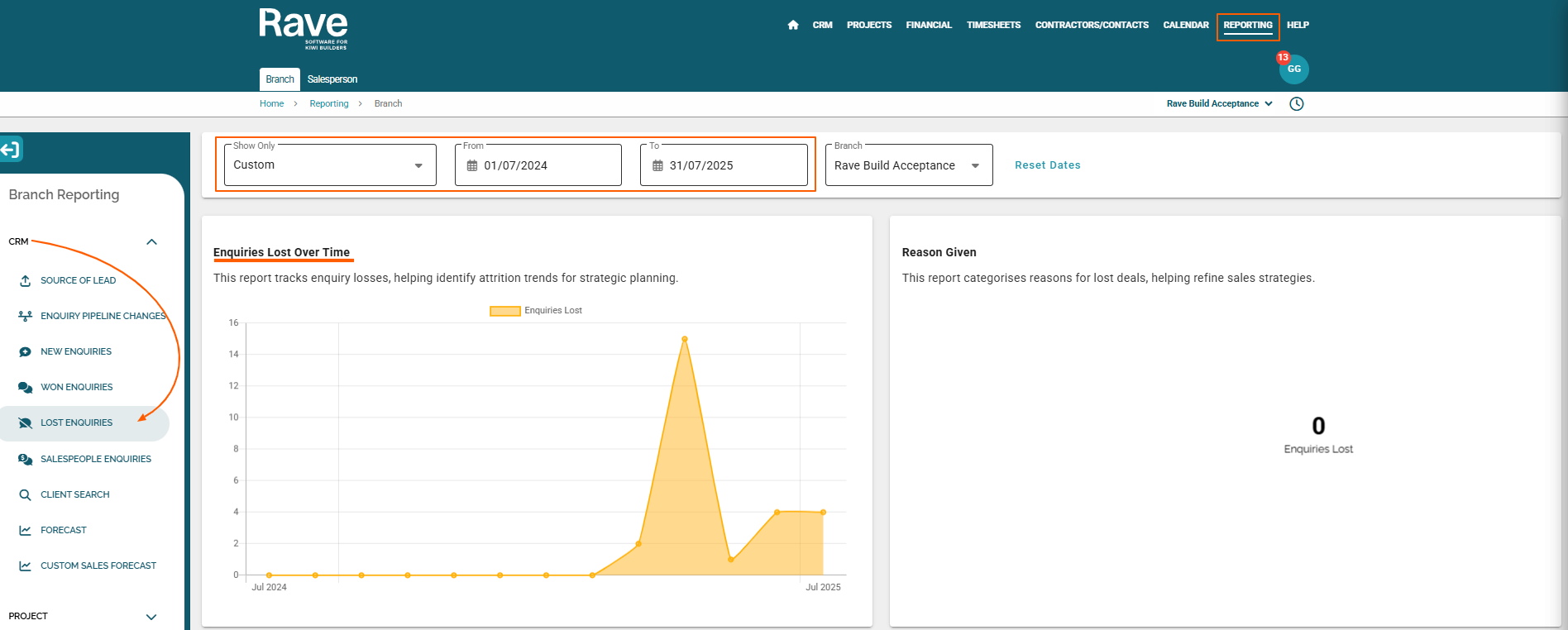Click the 0 Enquiries Lost summary
Screen dimensions: 1568x630
(1318, 436)
